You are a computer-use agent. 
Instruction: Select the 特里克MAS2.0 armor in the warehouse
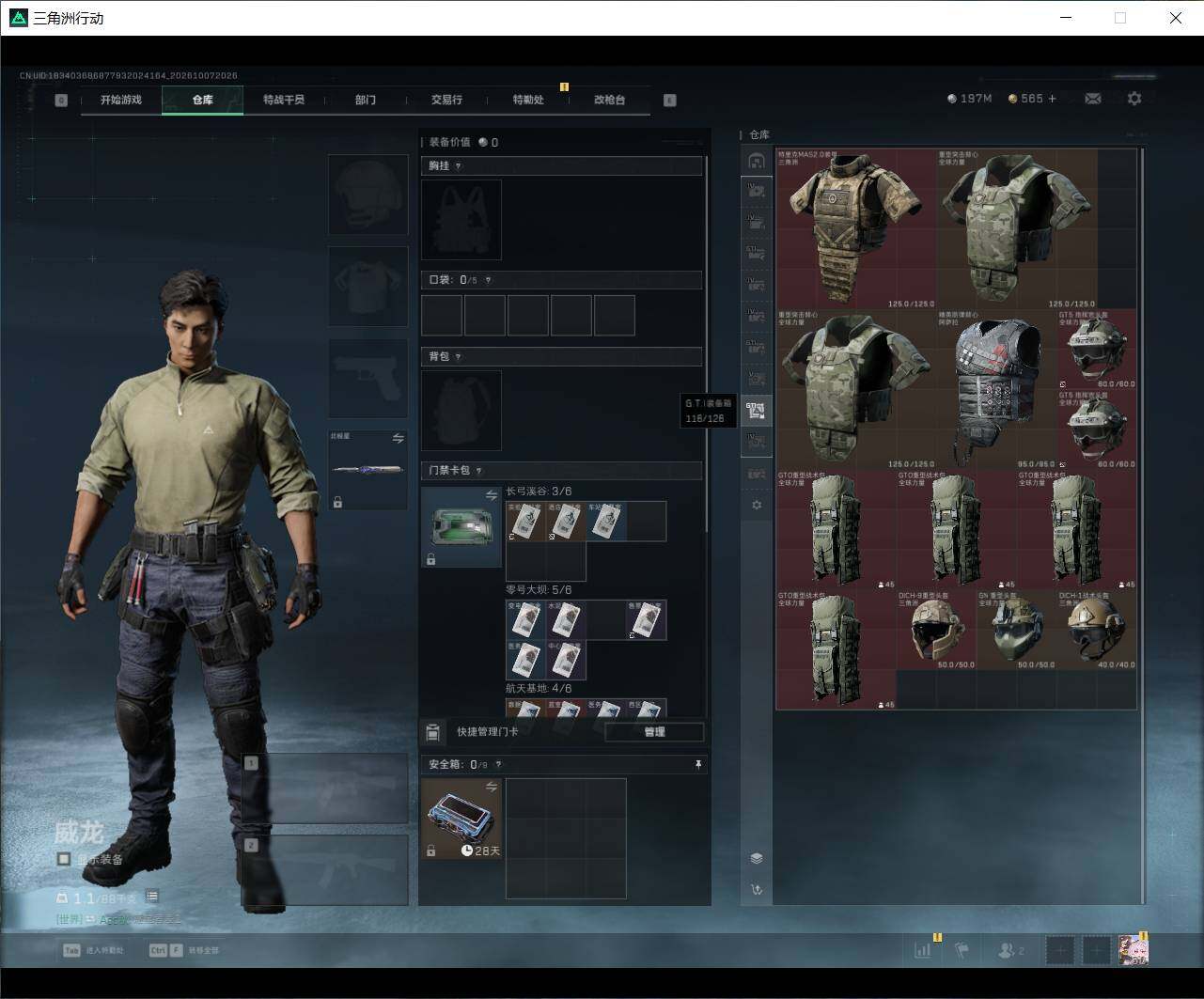(855, 229)
